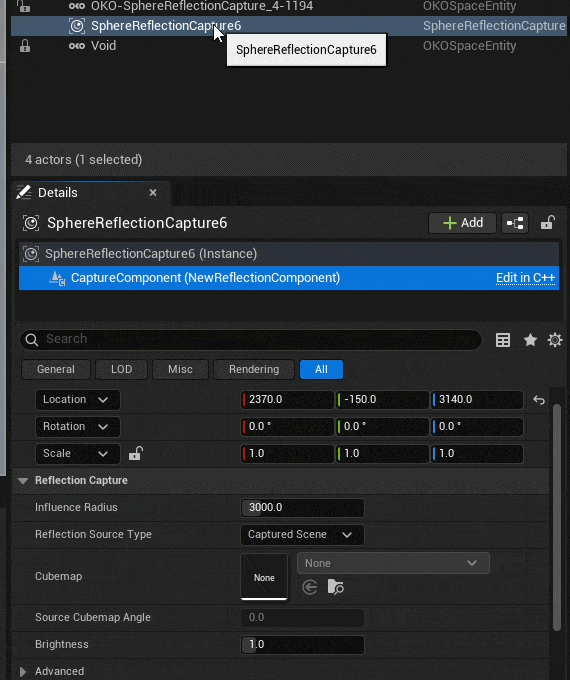570x680 pixels.
Task: Click the Scale Z field
Action: (477, 453)
